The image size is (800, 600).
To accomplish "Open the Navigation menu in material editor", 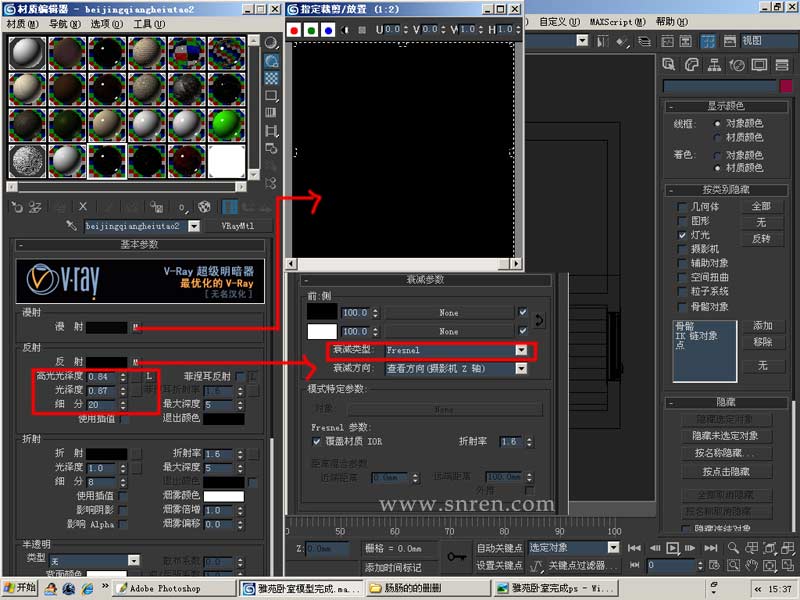I will [65, 24].
